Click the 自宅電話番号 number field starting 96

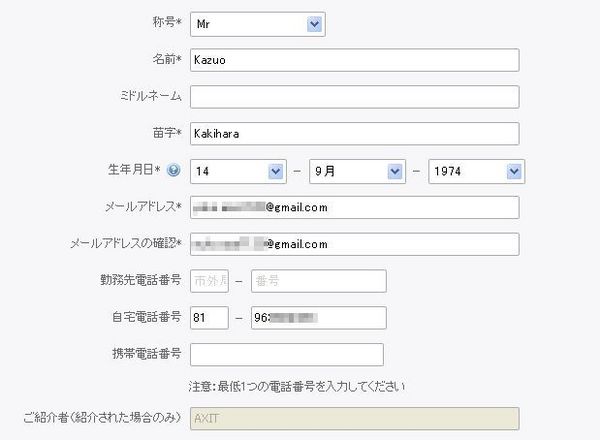(319, 318)
